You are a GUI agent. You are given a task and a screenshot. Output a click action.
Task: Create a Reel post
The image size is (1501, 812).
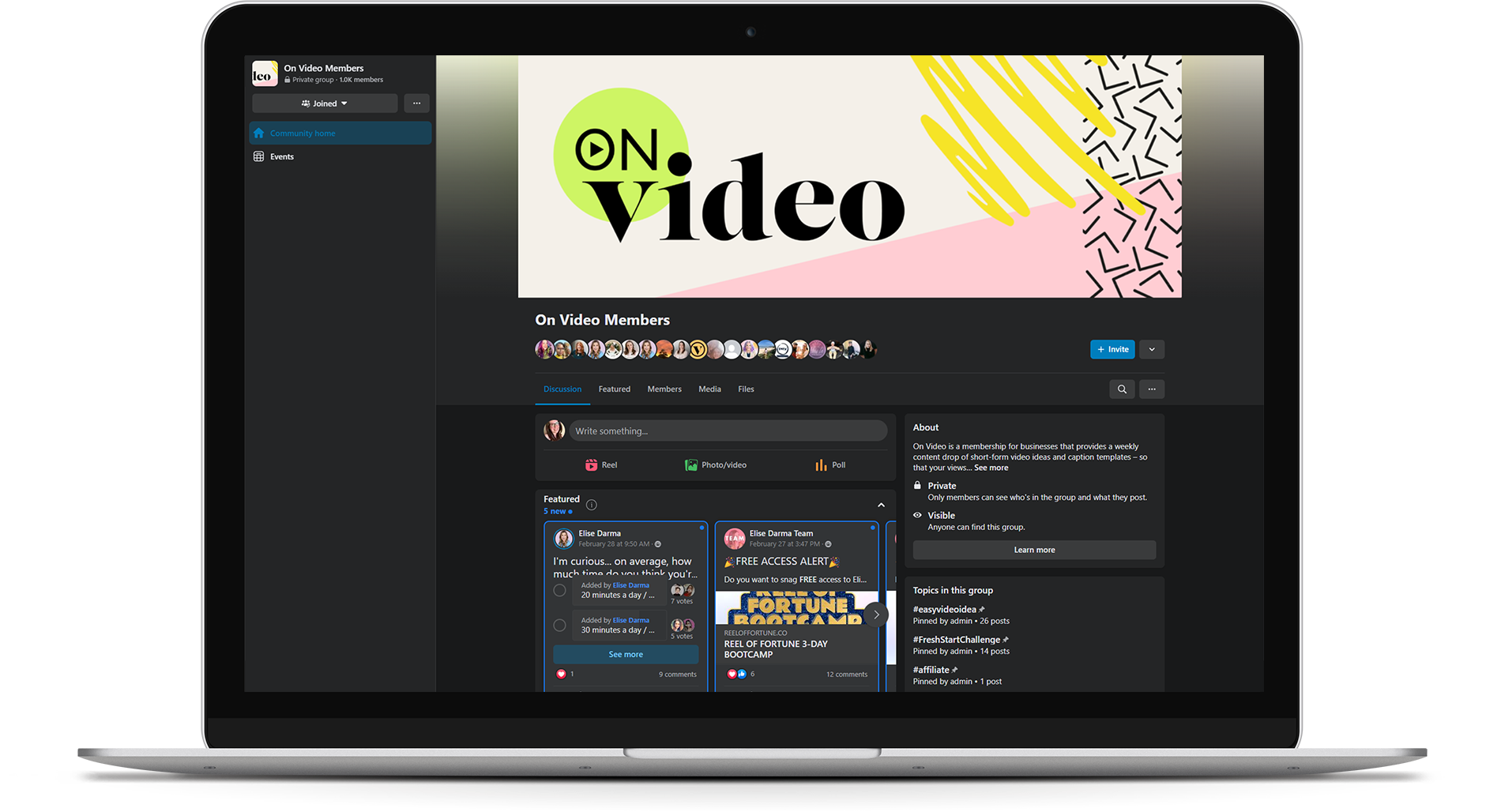pos(601,465)
